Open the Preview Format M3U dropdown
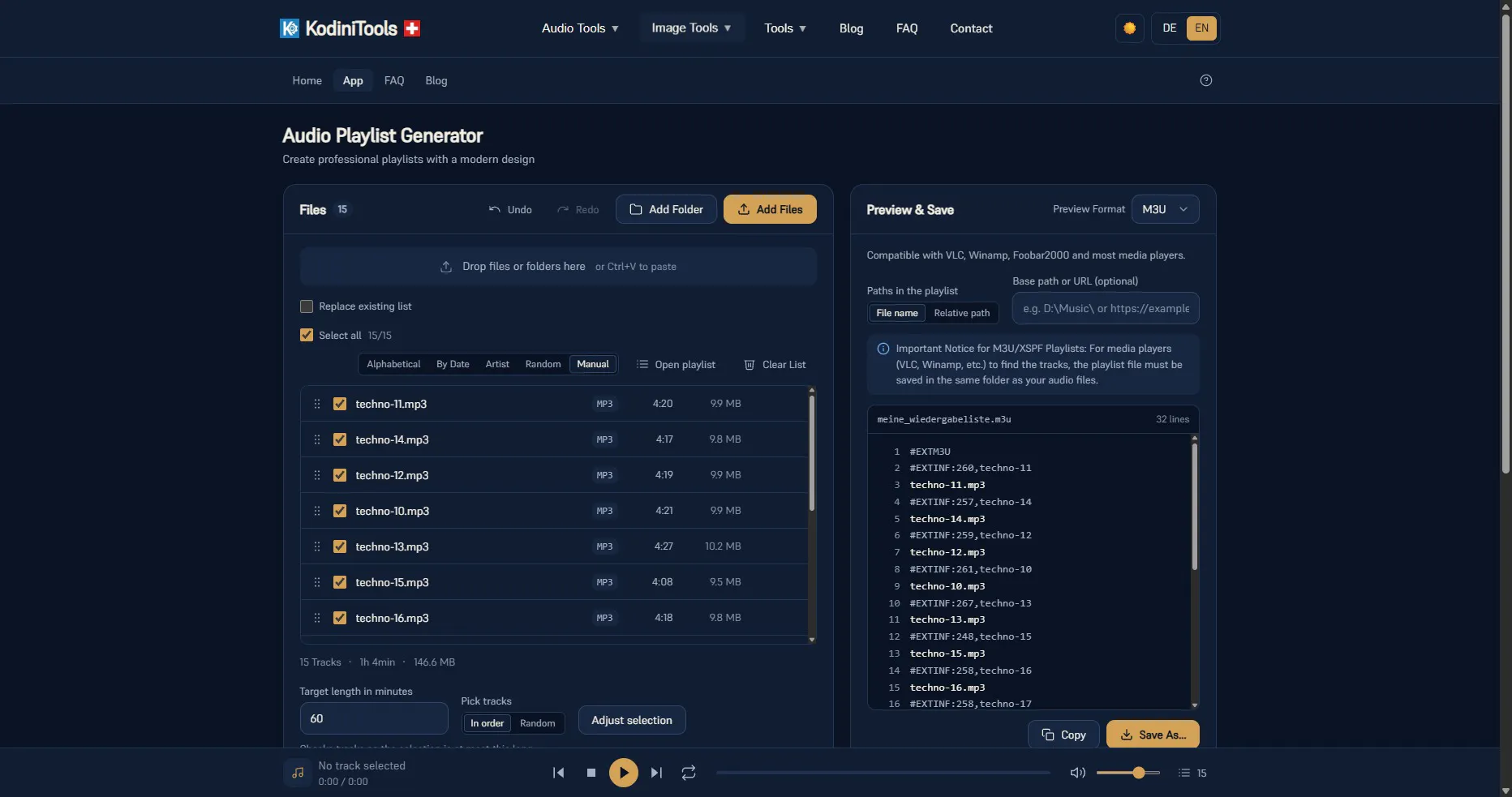 point(1165,209)
